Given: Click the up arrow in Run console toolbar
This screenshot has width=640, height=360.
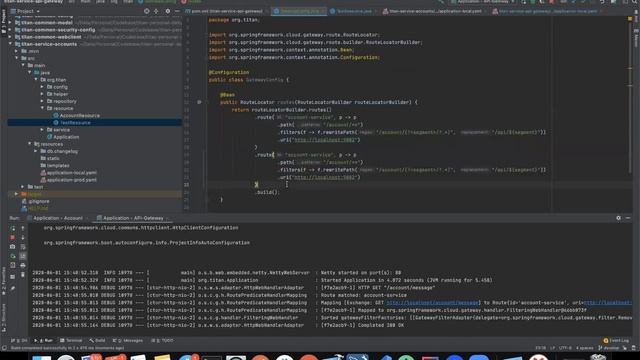Looking at the screenshot, I should click(23, 229).
